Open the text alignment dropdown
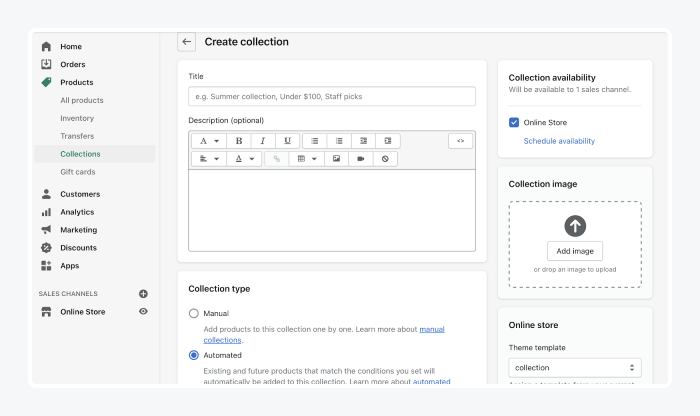700x416 pixels. coord(209,159)
